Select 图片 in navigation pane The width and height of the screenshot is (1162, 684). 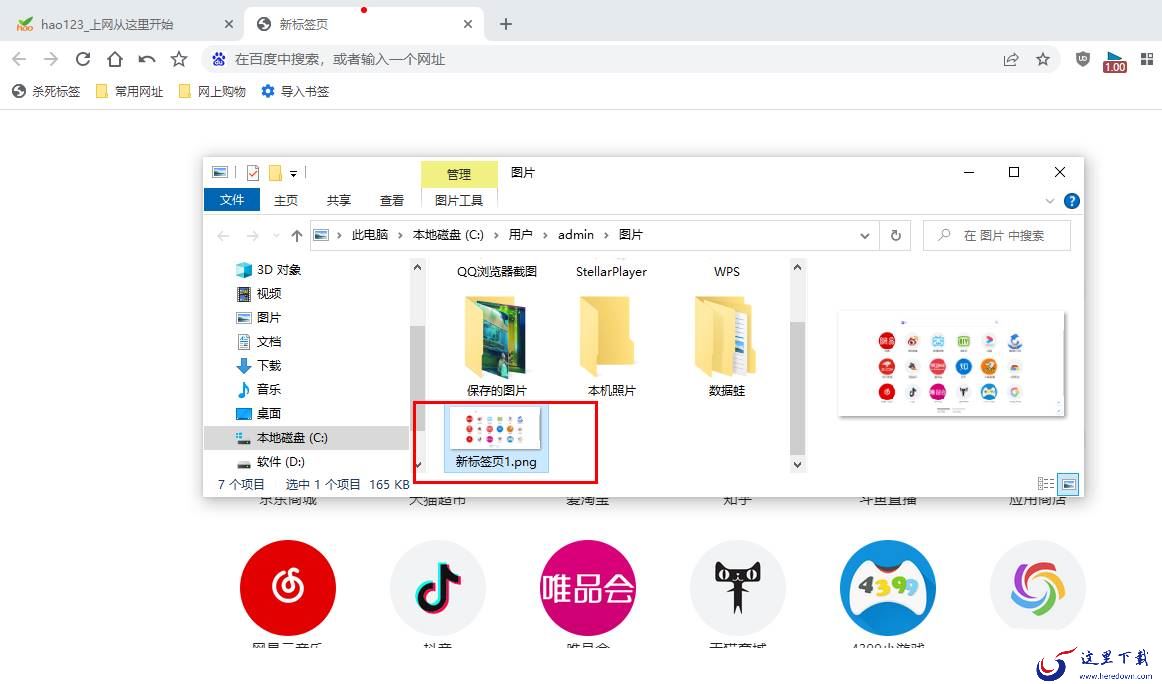click(x=269, y=317)
